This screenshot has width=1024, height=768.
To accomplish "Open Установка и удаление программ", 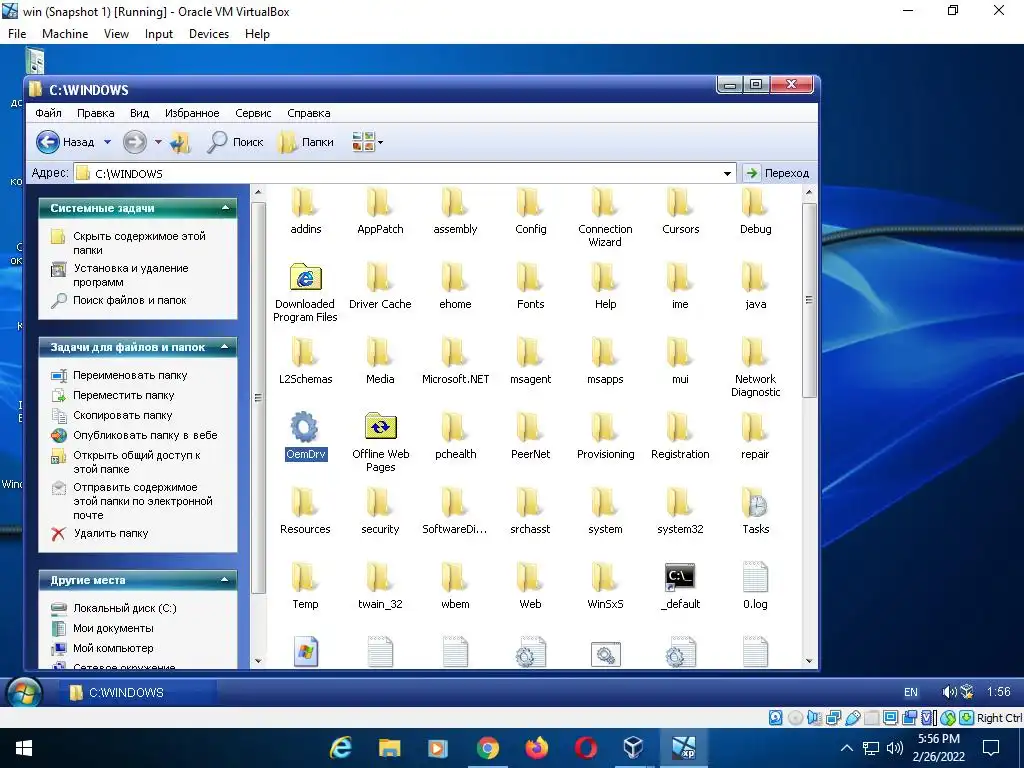I will click(x=131, y=275).
